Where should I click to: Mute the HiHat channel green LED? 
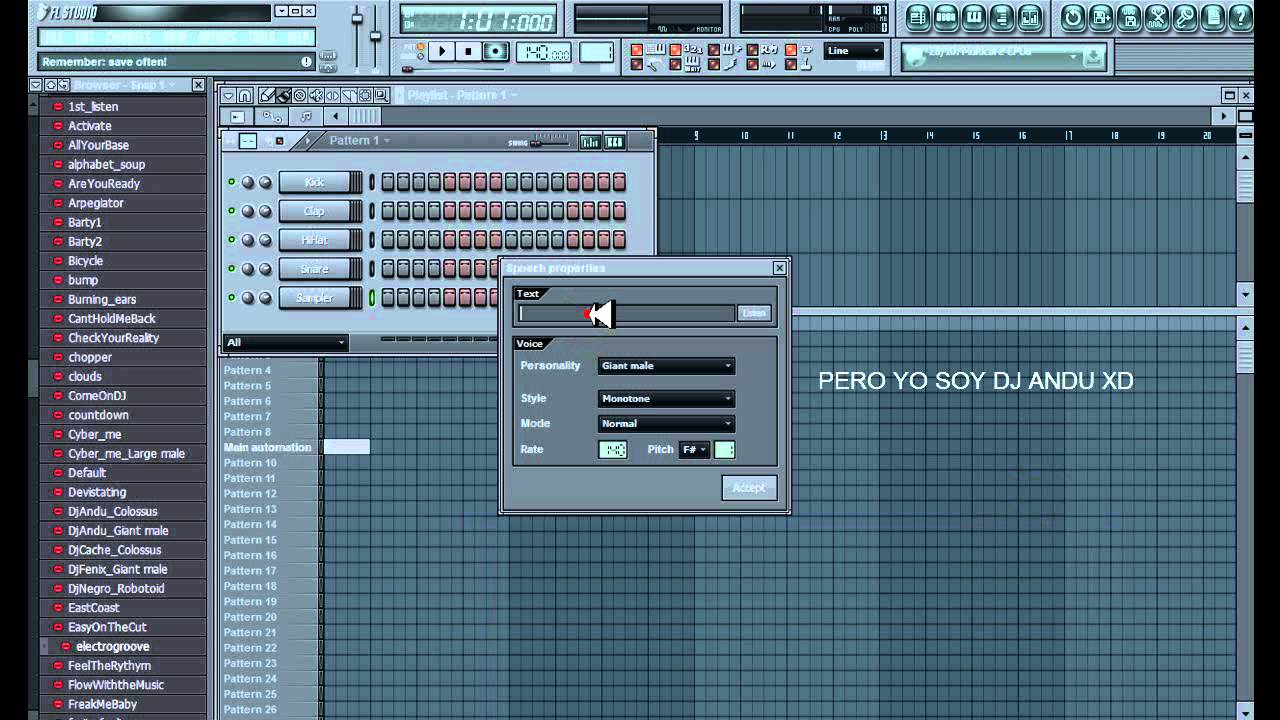[231, 240]
